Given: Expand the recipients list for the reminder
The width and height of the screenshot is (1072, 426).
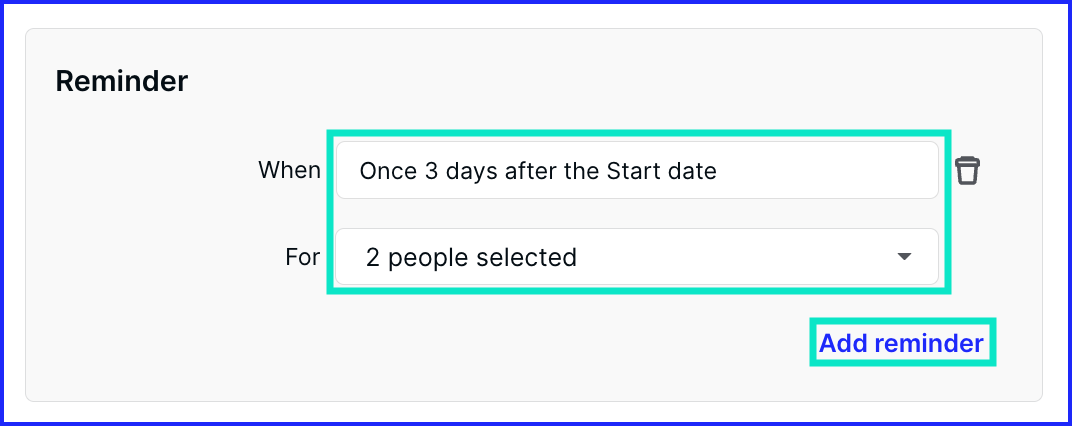Looking at the screenshot, I should click(x=637, y=256).
